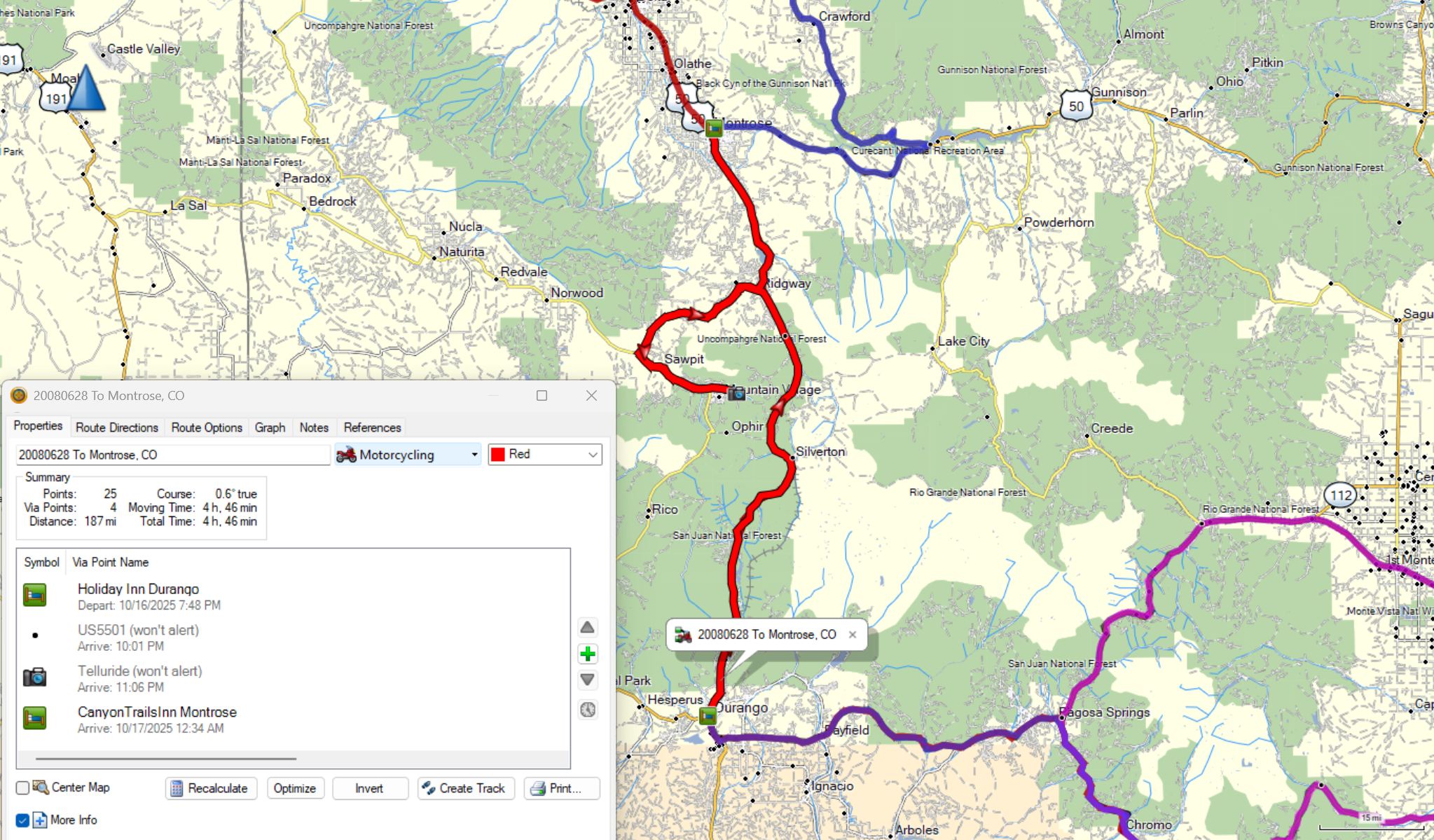Open the Route Options tab
The width and height of the screenshot is (1434, 840).
pos(206,427)
